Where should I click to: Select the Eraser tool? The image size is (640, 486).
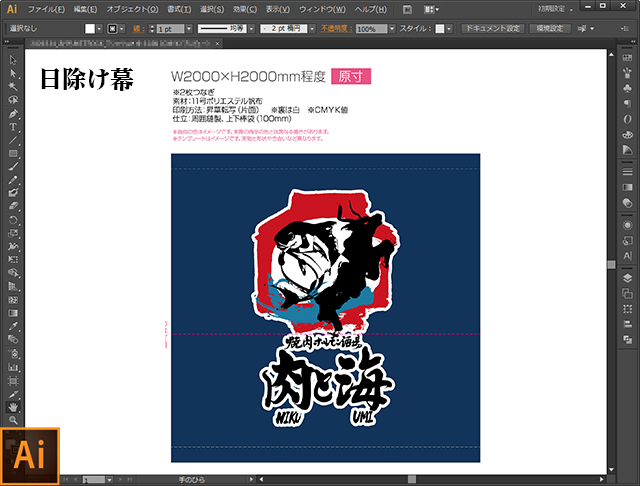click(13, 206)
